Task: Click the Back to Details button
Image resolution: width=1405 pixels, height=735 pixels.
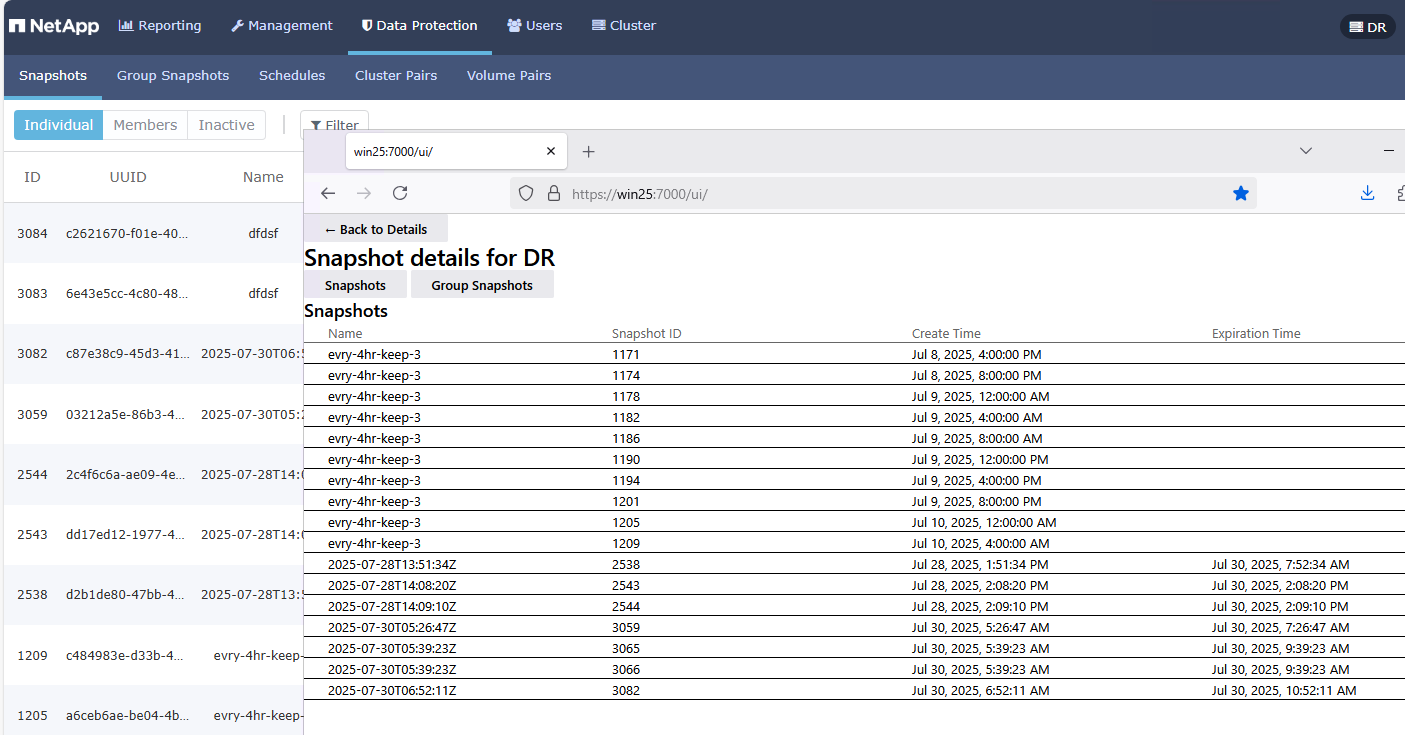Action: point(376,229)
